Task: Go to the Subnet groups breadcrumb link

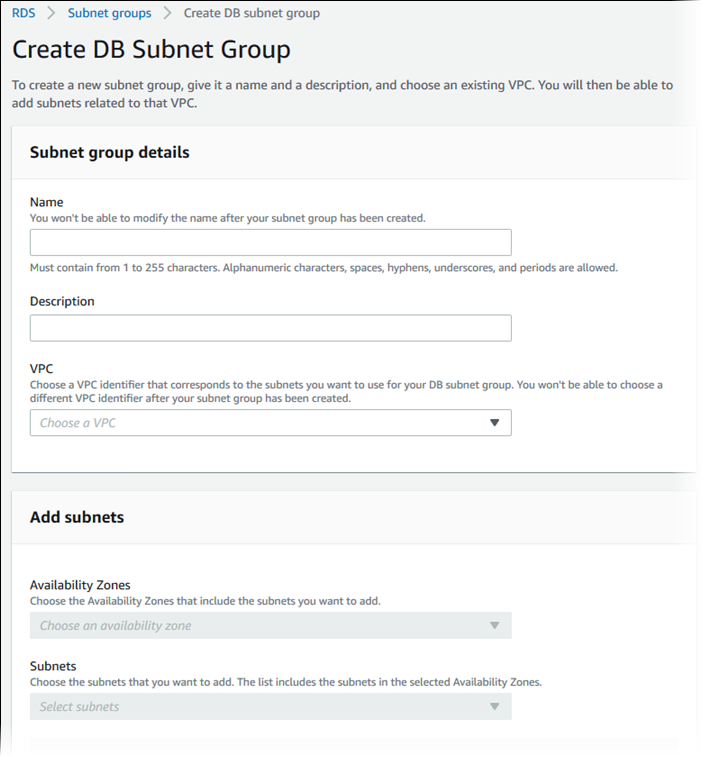Action: 109,13
